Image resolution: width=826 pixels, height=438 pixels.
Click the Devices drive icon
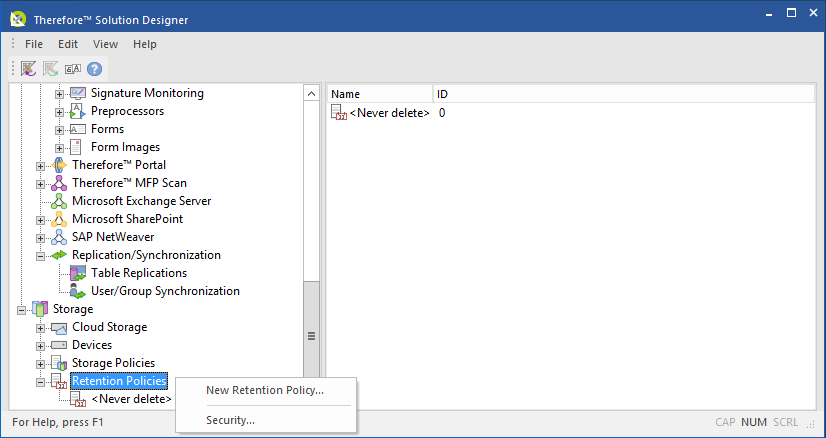(59, 345)
